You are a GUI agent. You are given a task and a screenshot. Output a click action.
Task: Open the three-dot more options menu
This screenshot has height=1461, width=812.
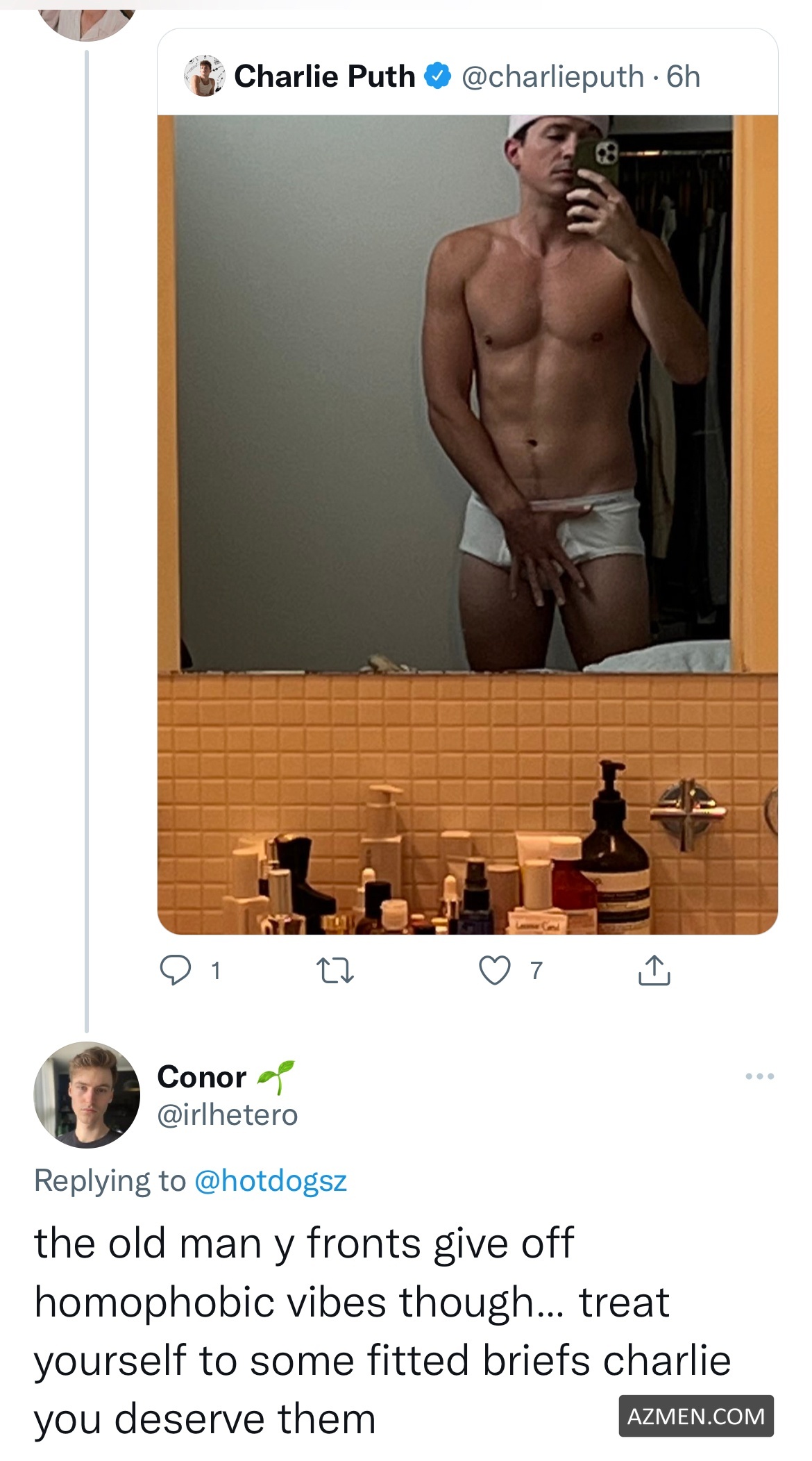click(x=759, y=1076)
